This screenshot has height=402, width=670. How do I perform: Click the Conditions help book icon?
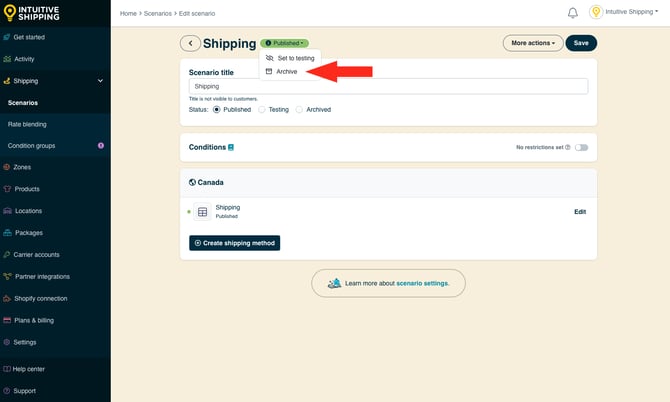(231, 147)
